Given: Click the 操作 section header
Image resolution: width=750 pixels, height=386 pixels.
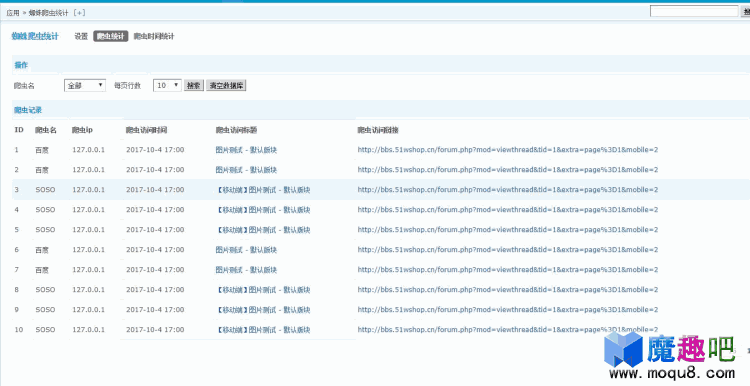Looking at the screenshot, I should point(21,65).
